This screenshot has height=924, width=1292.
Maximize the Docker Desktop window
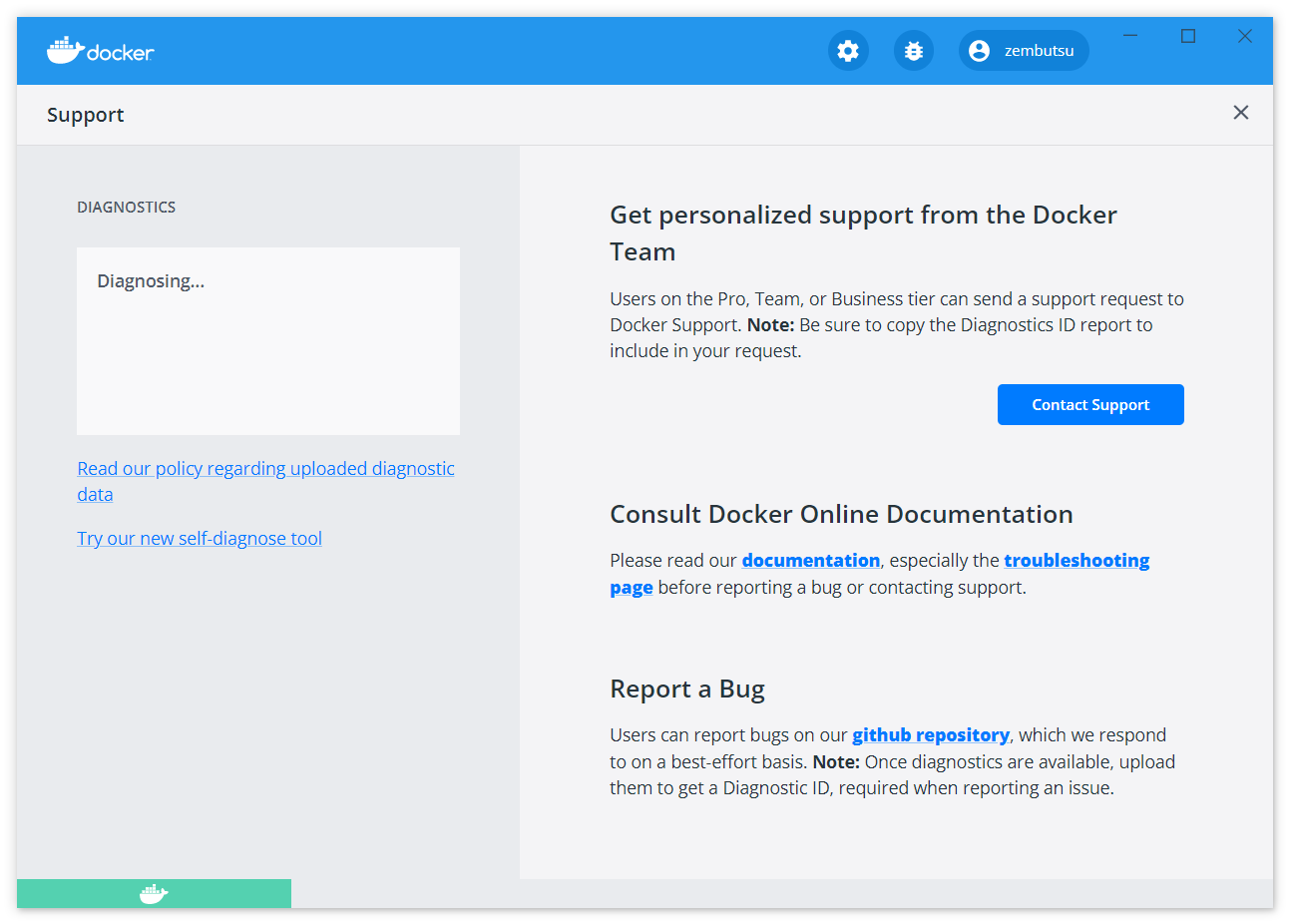pos(1188,36)
